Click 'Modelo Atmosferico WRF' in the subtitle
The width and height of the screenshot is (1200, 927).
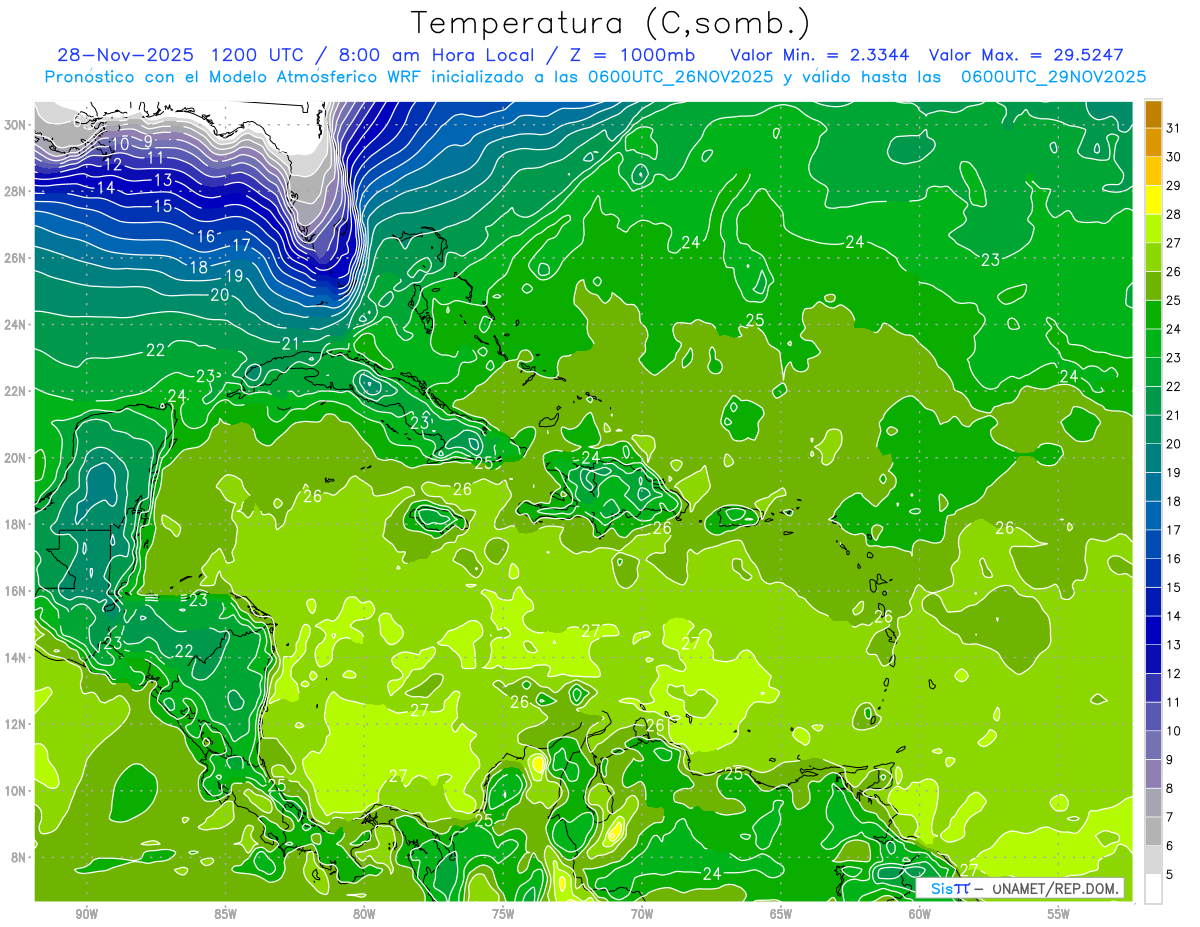point(314,77)
